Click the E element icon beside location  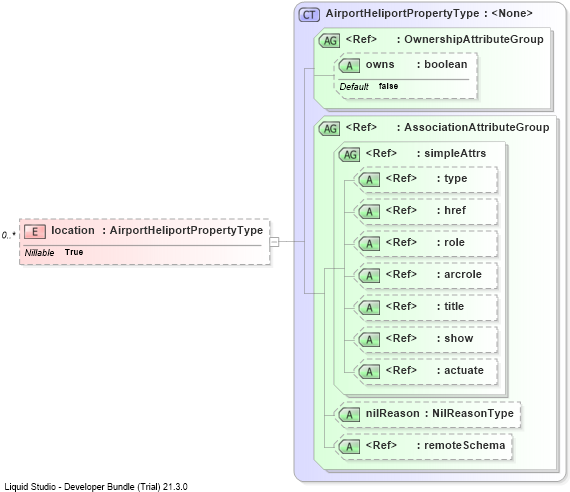(35, 232)
